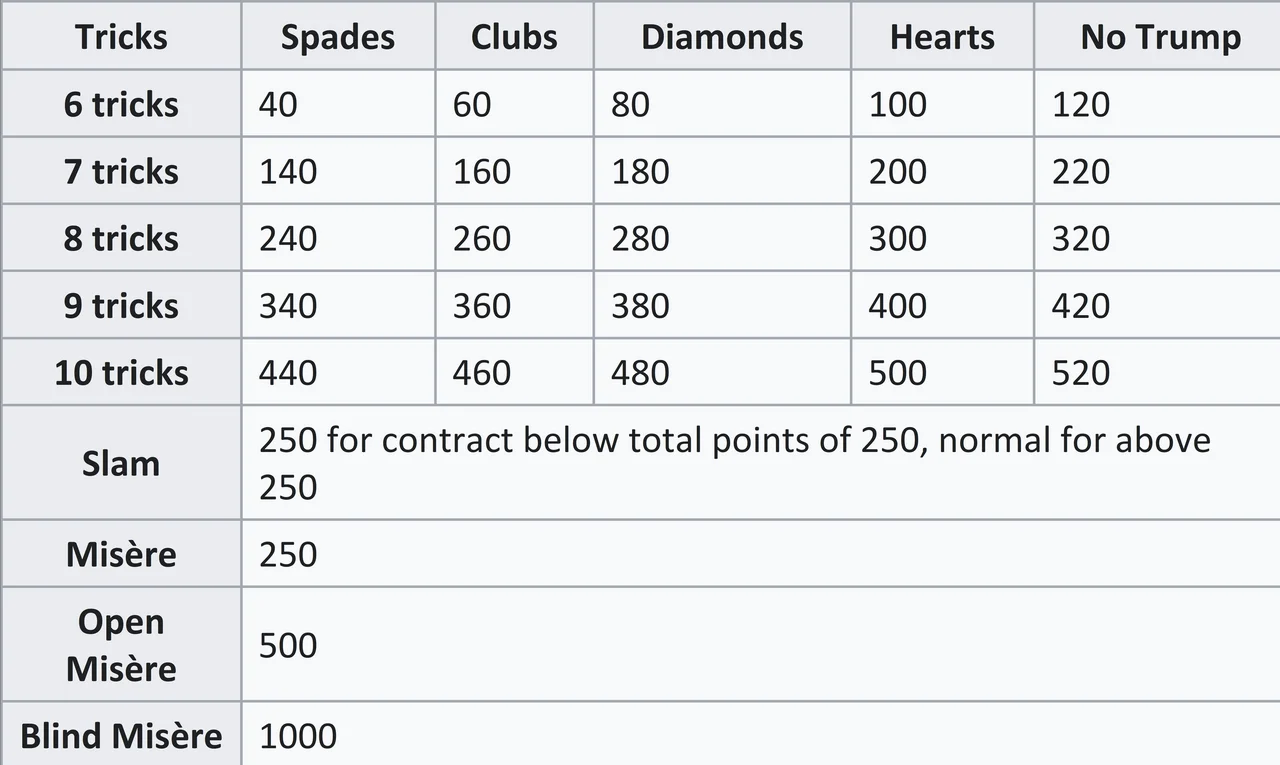Click the Tricks header cell
The width and height of the screenshot is (1280, 765).
point(121,37)
